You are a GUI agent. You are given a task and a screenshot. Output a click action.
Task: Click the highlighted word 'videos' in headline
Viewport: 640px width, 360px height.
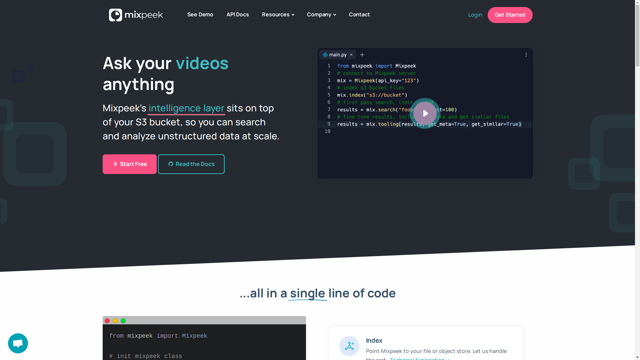tap(202, 63)
